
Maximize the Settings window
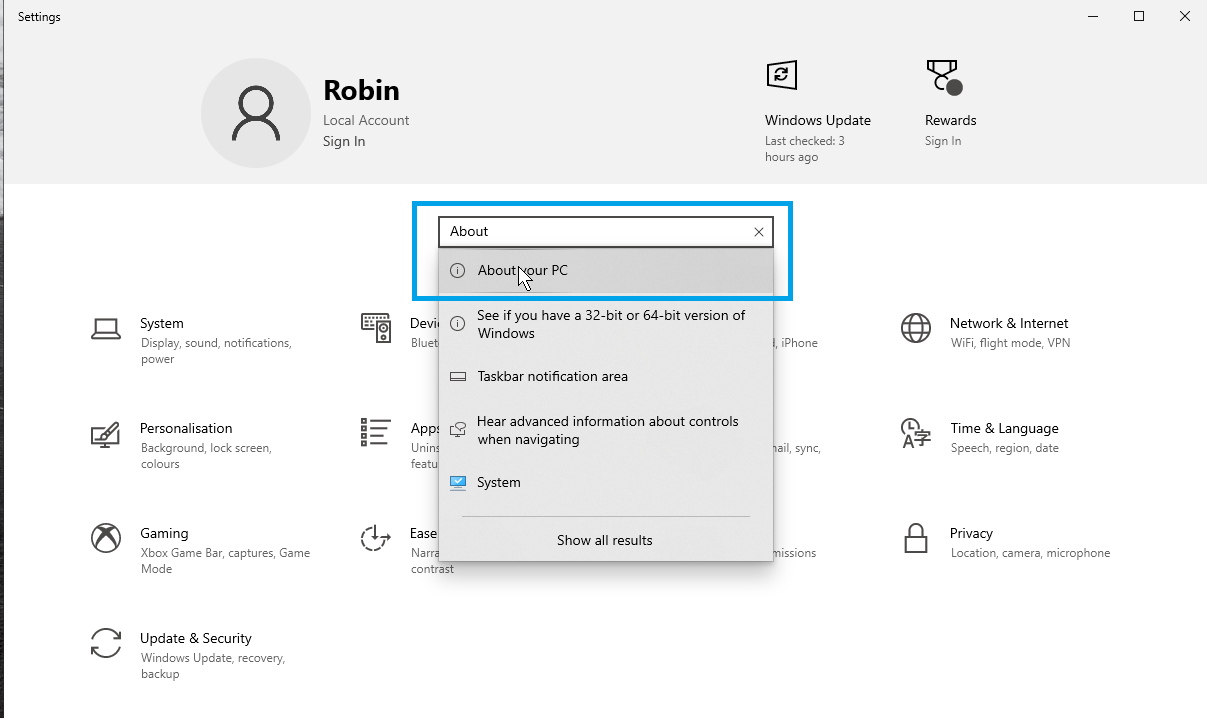1139,16
